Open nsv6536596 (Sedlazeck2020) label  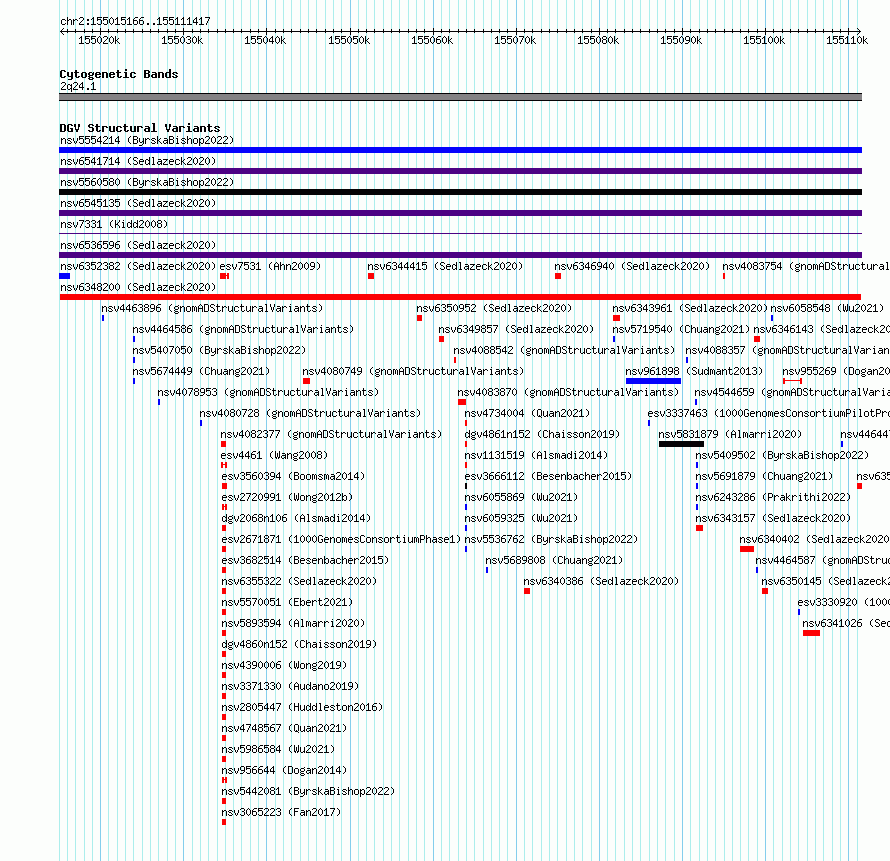[138, 245]
